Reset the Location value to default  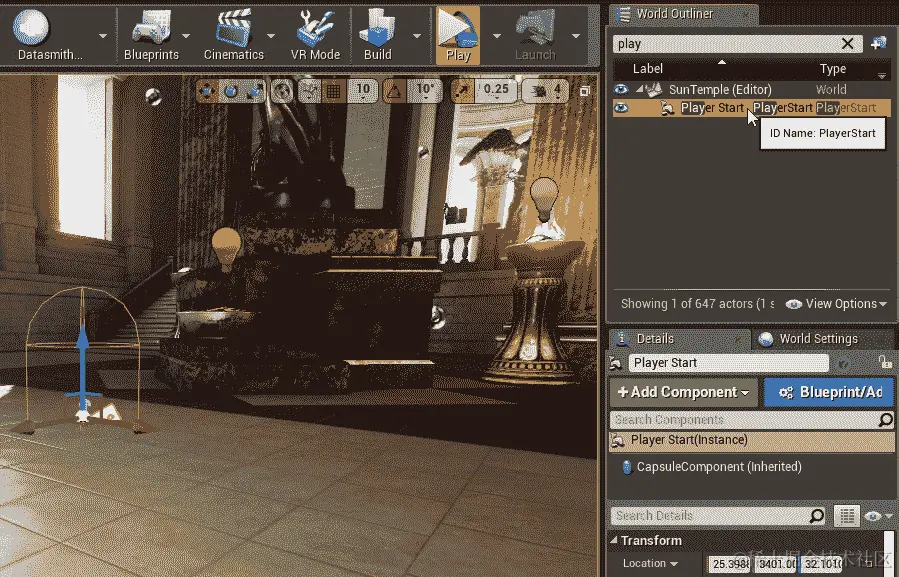(869, 564)
